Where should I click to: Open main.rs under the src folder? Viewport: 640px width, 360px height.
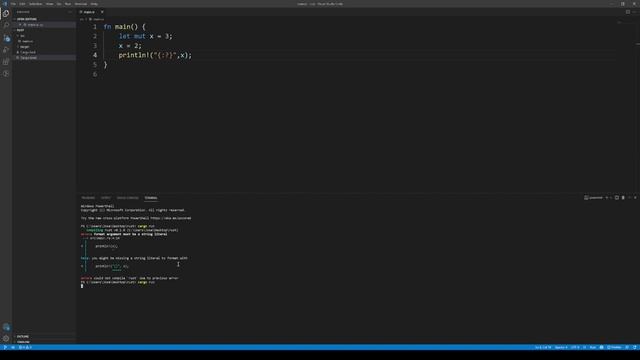tap(27, 41)
